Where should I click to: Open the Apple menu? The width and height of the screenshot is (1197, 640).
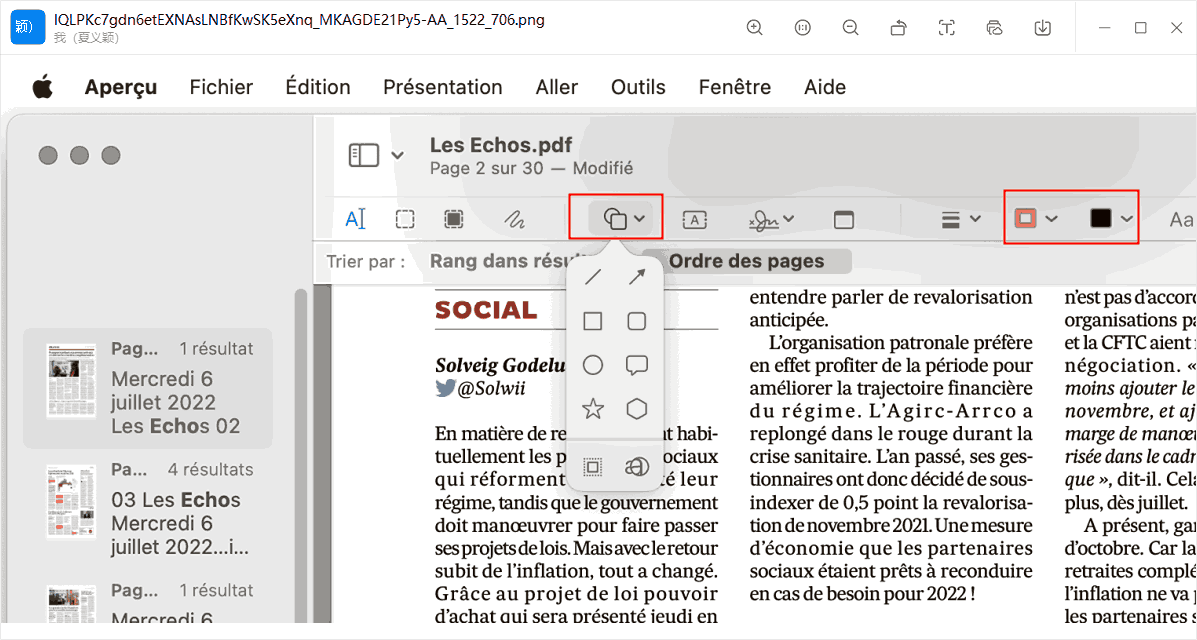point(43,86)
